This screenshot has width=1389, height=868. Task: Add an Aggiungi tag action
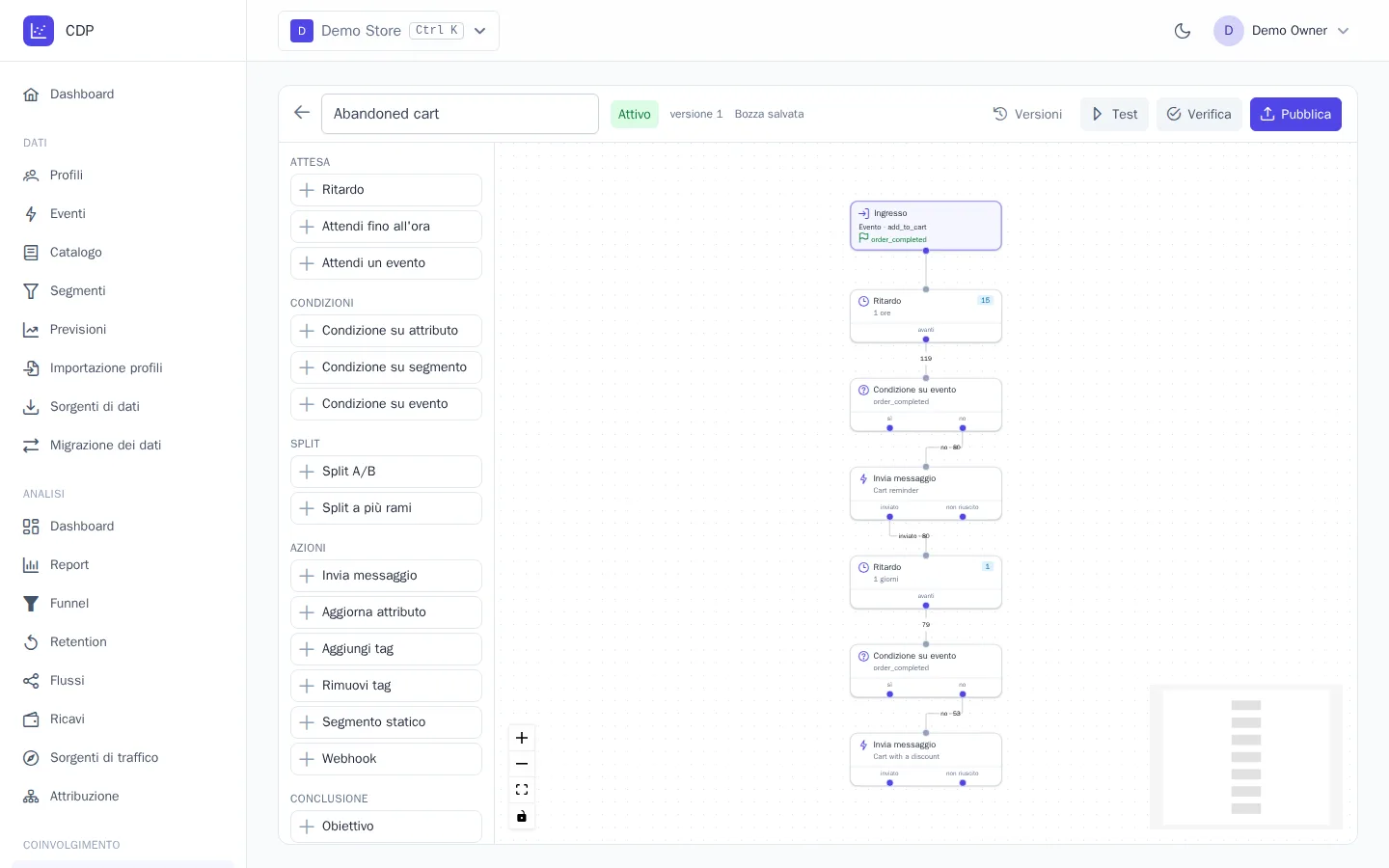(x=386, y=649)
